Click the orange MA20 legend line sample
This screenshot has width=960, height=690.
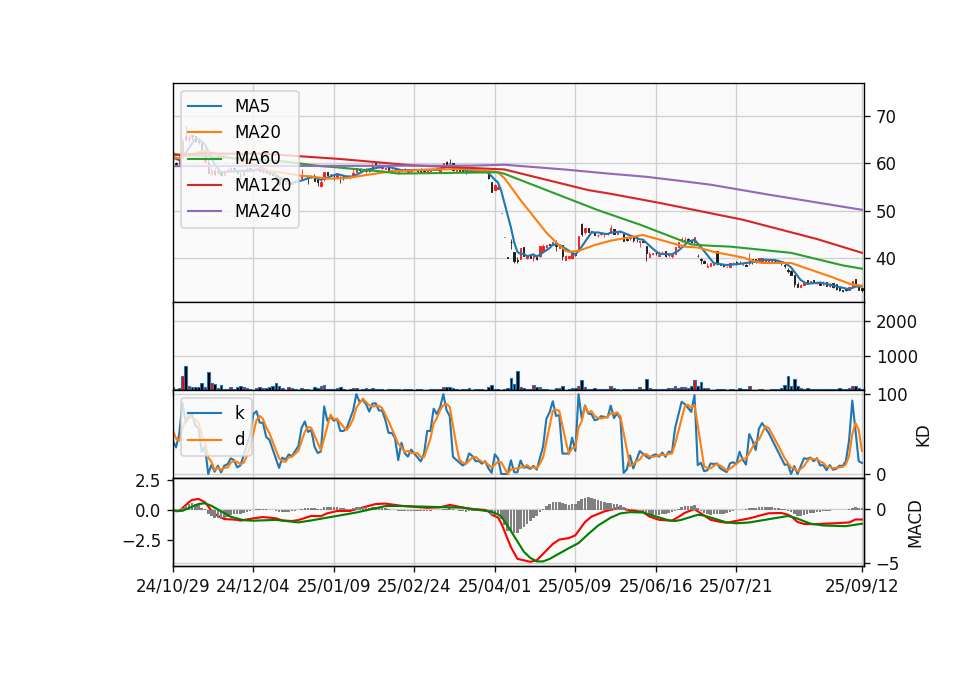coord(204,132)
